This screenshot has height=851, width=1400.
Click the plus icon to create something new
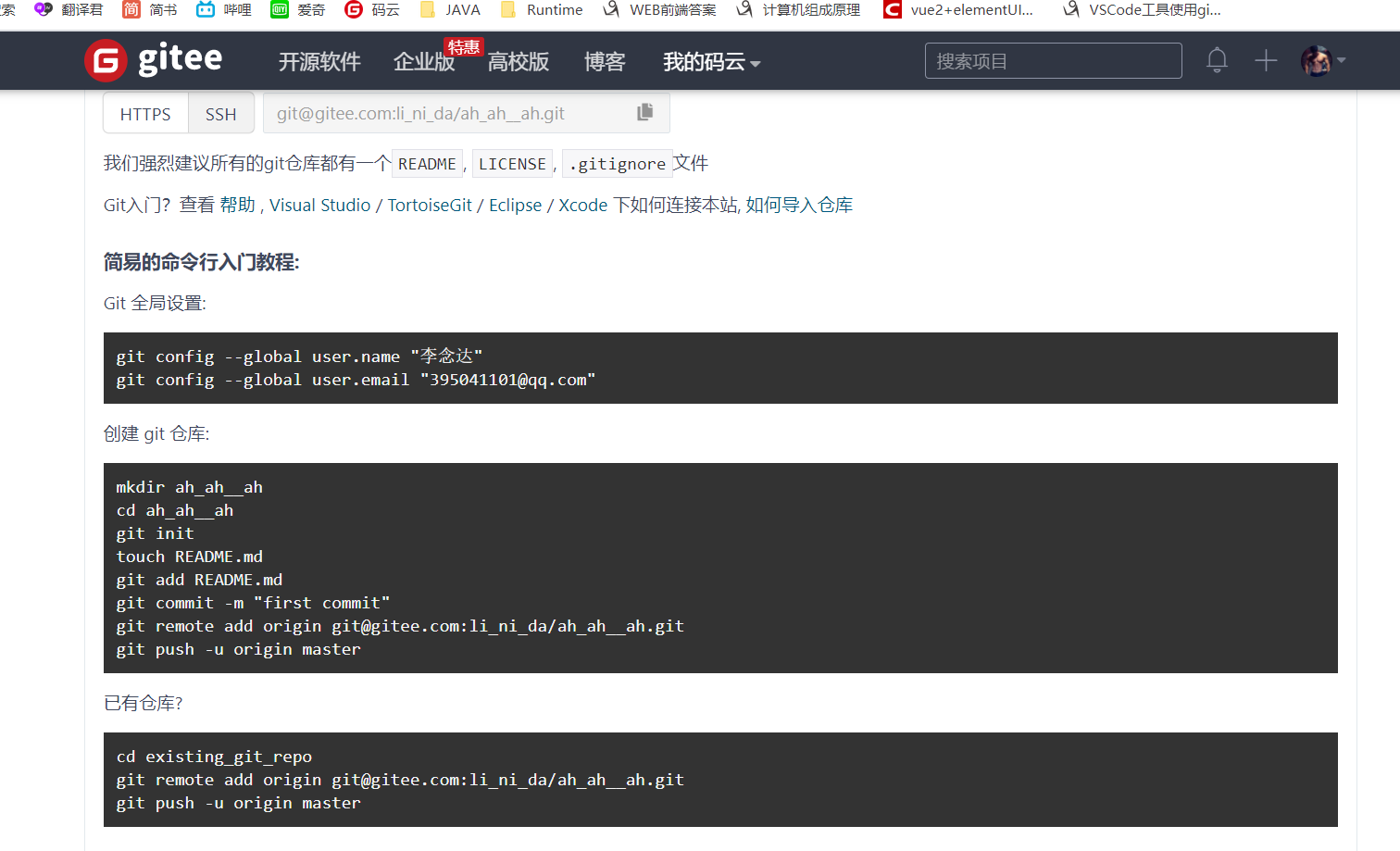pos(1265,59)
